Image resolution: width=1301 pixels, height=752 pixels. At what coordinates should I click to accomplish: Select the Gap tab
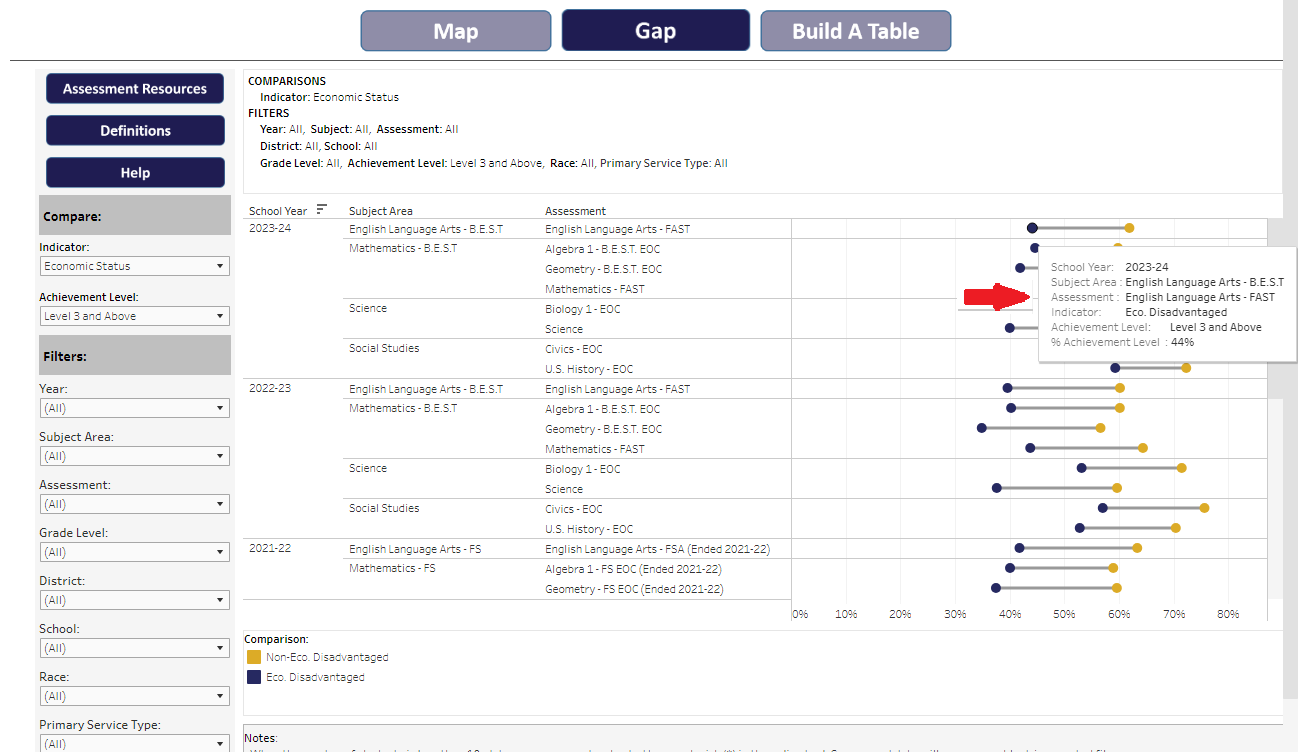point(655,30)
